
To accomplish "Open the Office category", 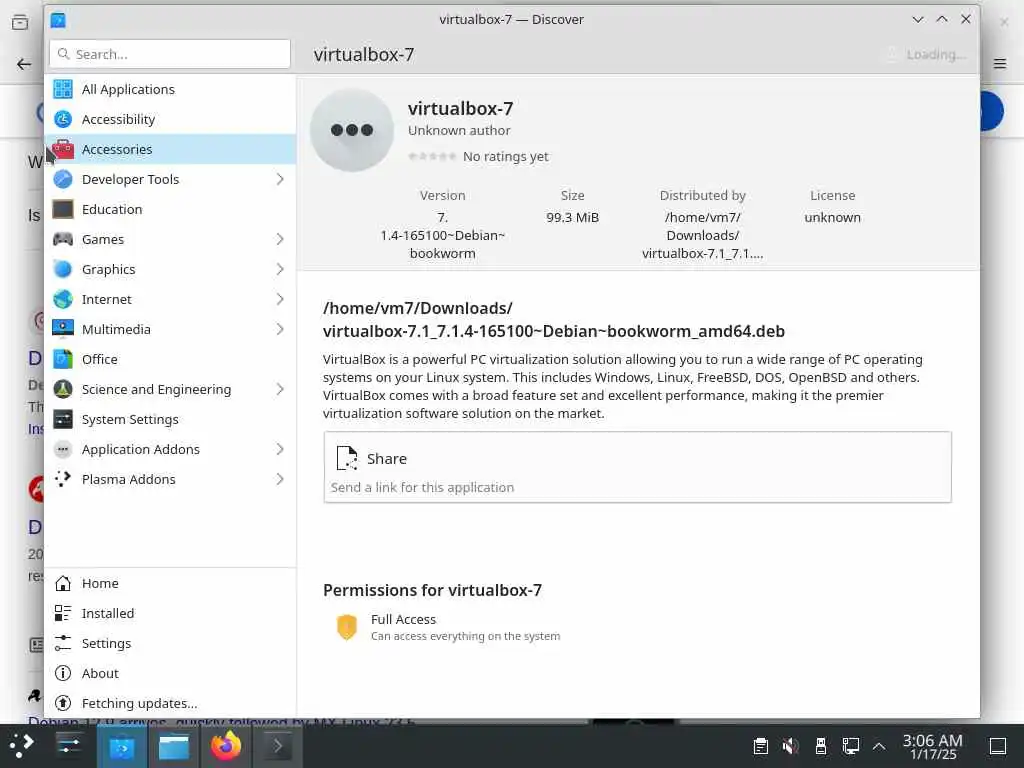I will coord(170,359).
